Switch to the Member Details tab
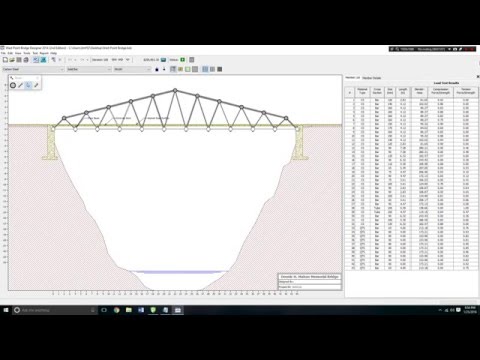The image size is (480, 360). point(372,78)
